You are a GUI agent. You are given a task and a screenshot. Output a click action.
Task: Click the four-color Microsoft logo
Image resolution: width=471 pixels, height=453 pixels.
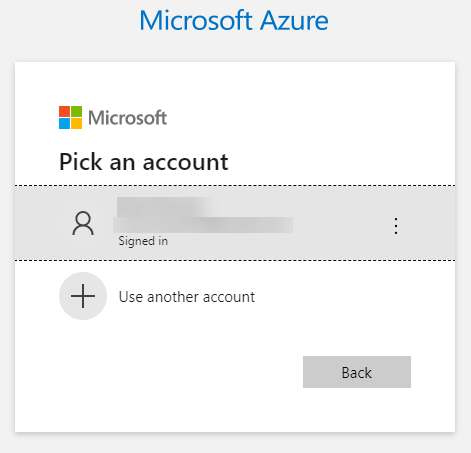click(x=70, y=117)
